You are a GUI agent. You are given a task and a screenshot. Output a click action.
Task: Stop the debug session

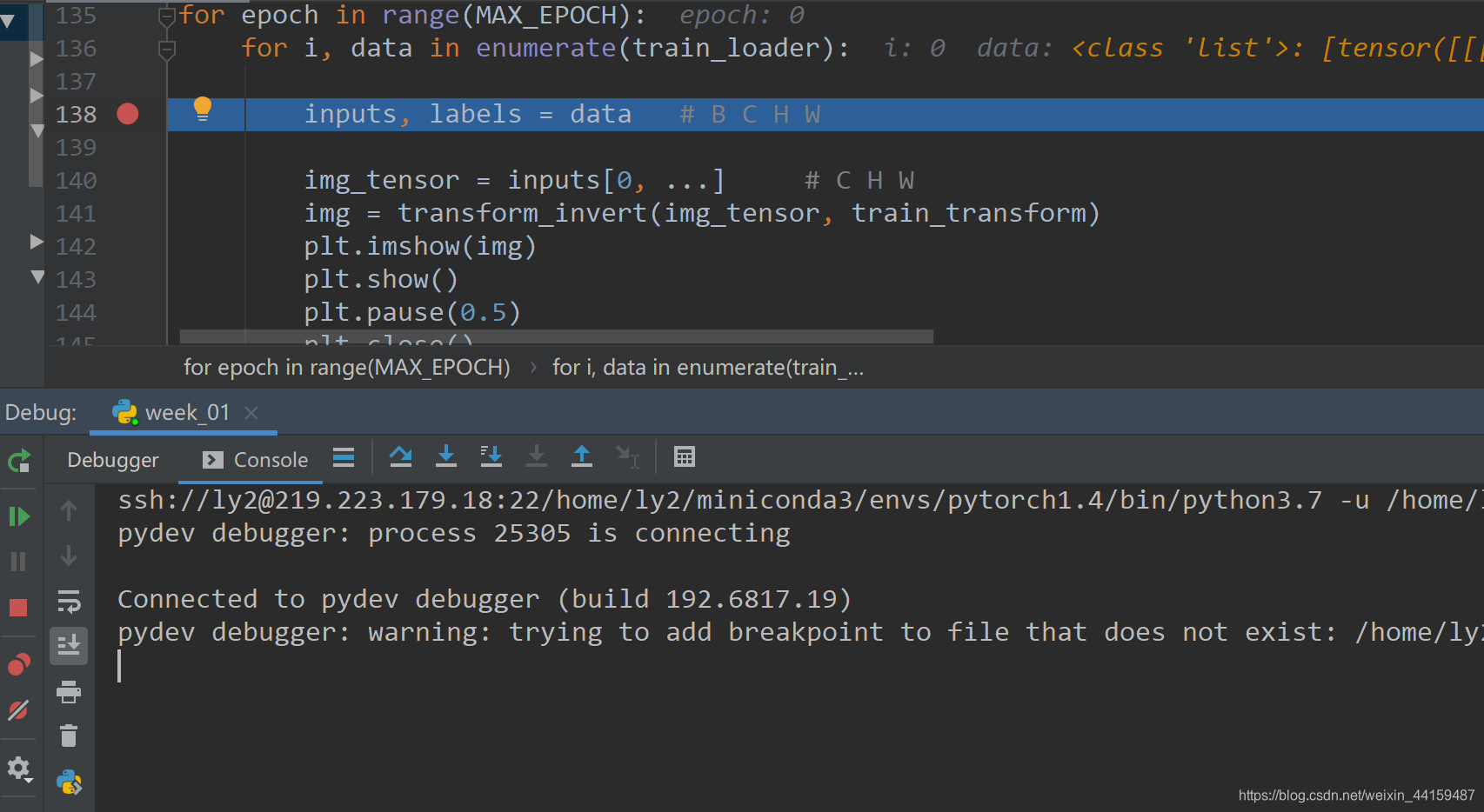19,608
